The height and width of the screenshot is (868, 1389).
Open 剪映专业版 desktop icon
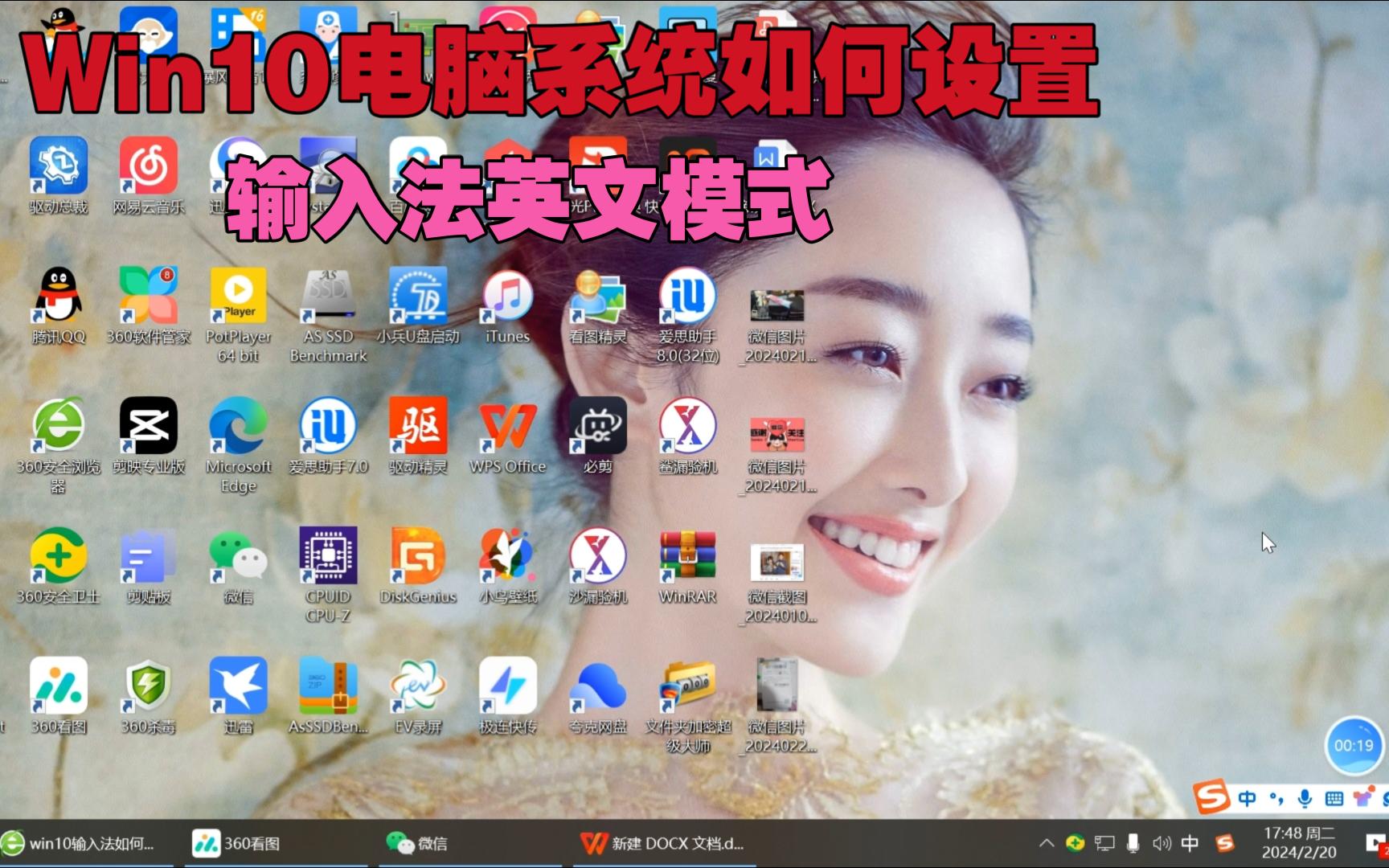coord(149,436)
